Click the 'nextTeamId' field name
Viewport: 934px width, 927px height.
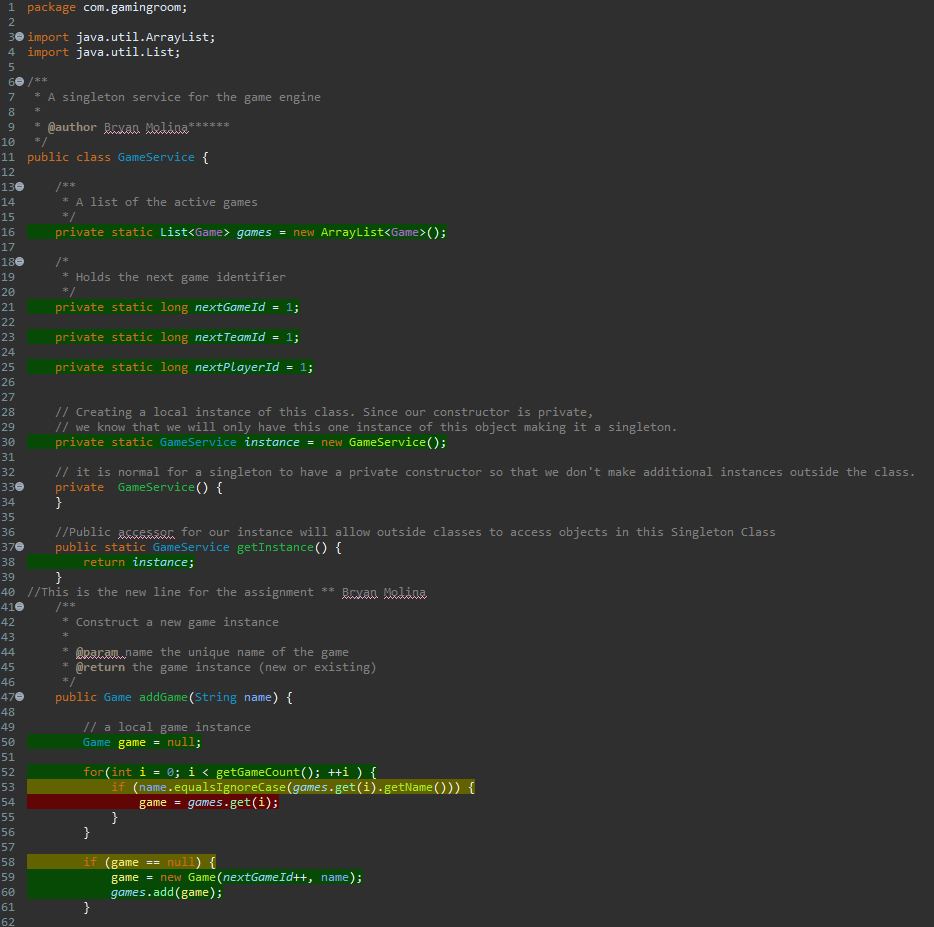tap(230, 337)
